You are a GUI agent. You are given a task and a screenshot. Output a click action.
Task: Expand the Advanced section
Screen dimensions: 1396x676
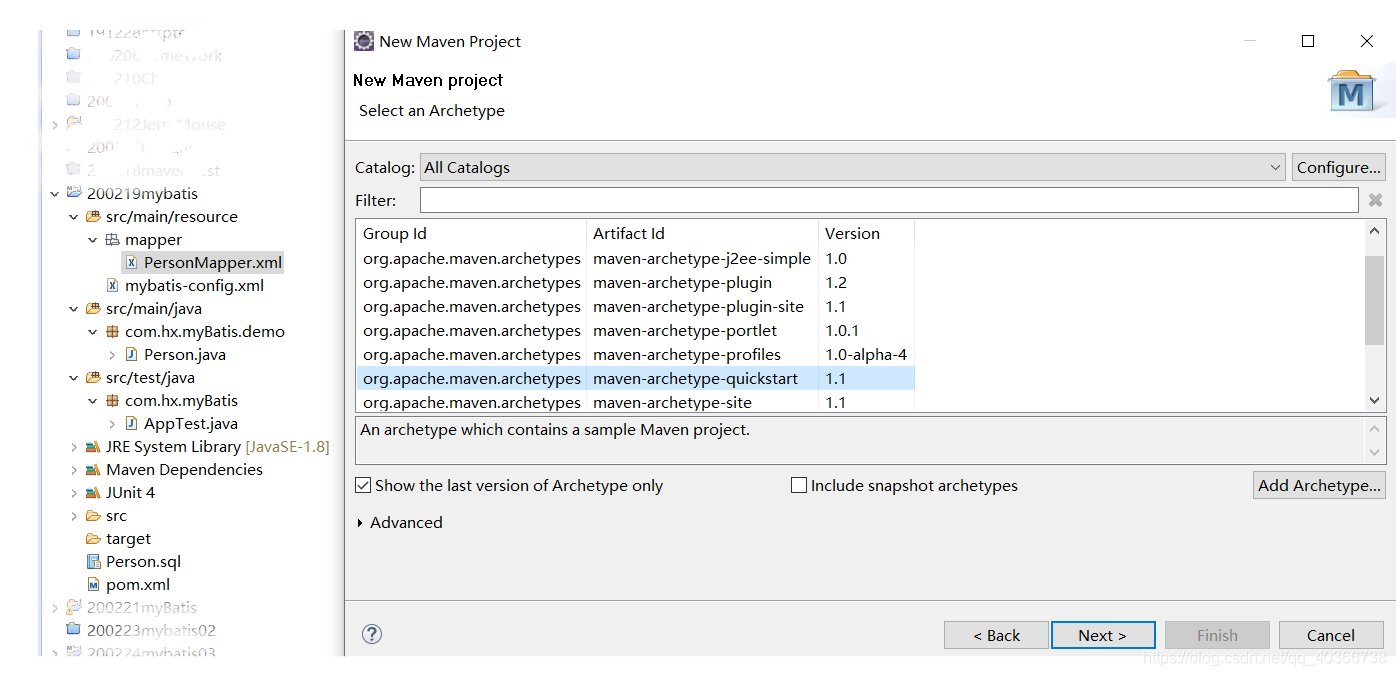coord(361,523)
